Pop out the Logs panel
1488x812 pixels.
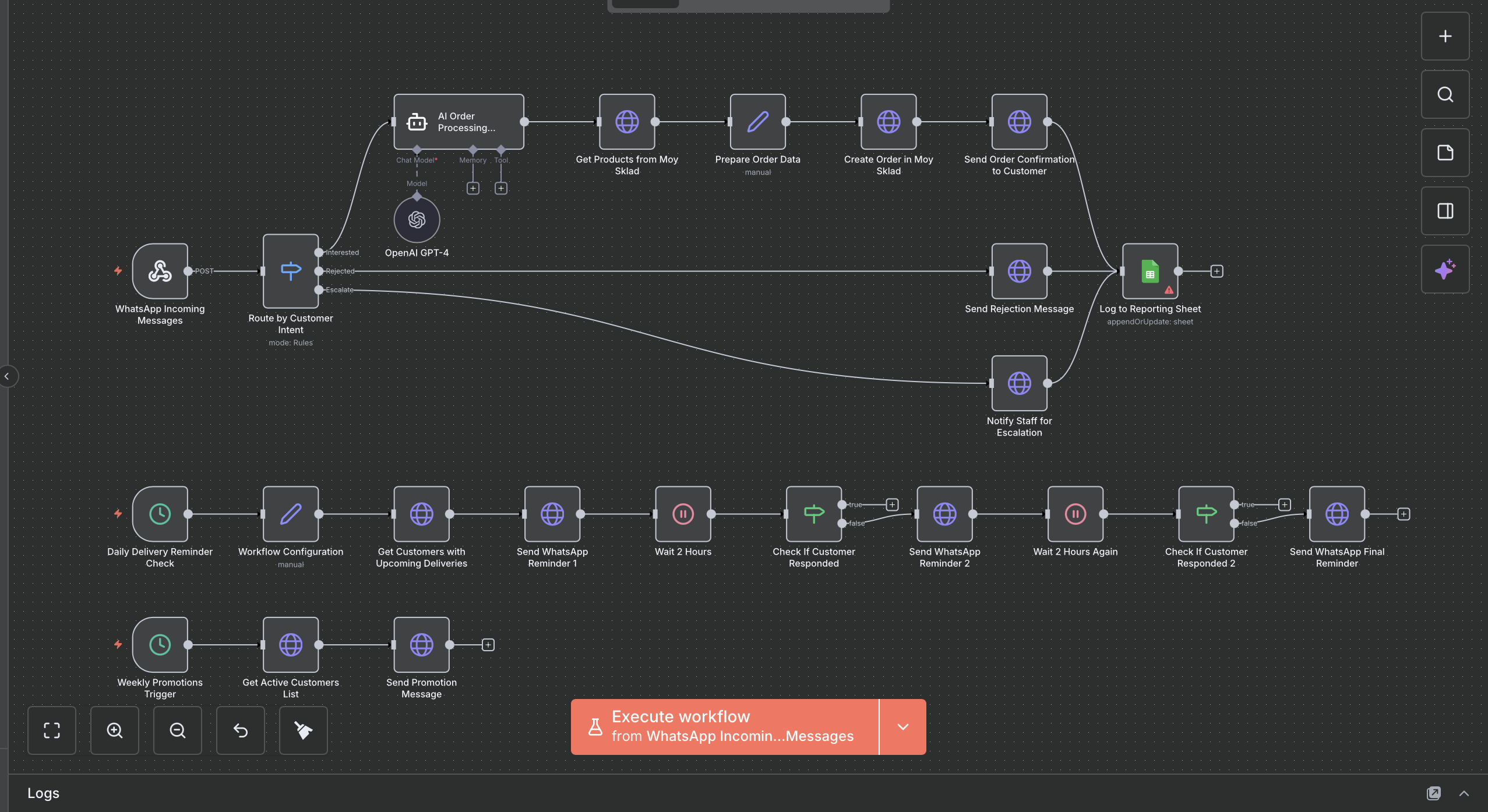click(1434, 793)
